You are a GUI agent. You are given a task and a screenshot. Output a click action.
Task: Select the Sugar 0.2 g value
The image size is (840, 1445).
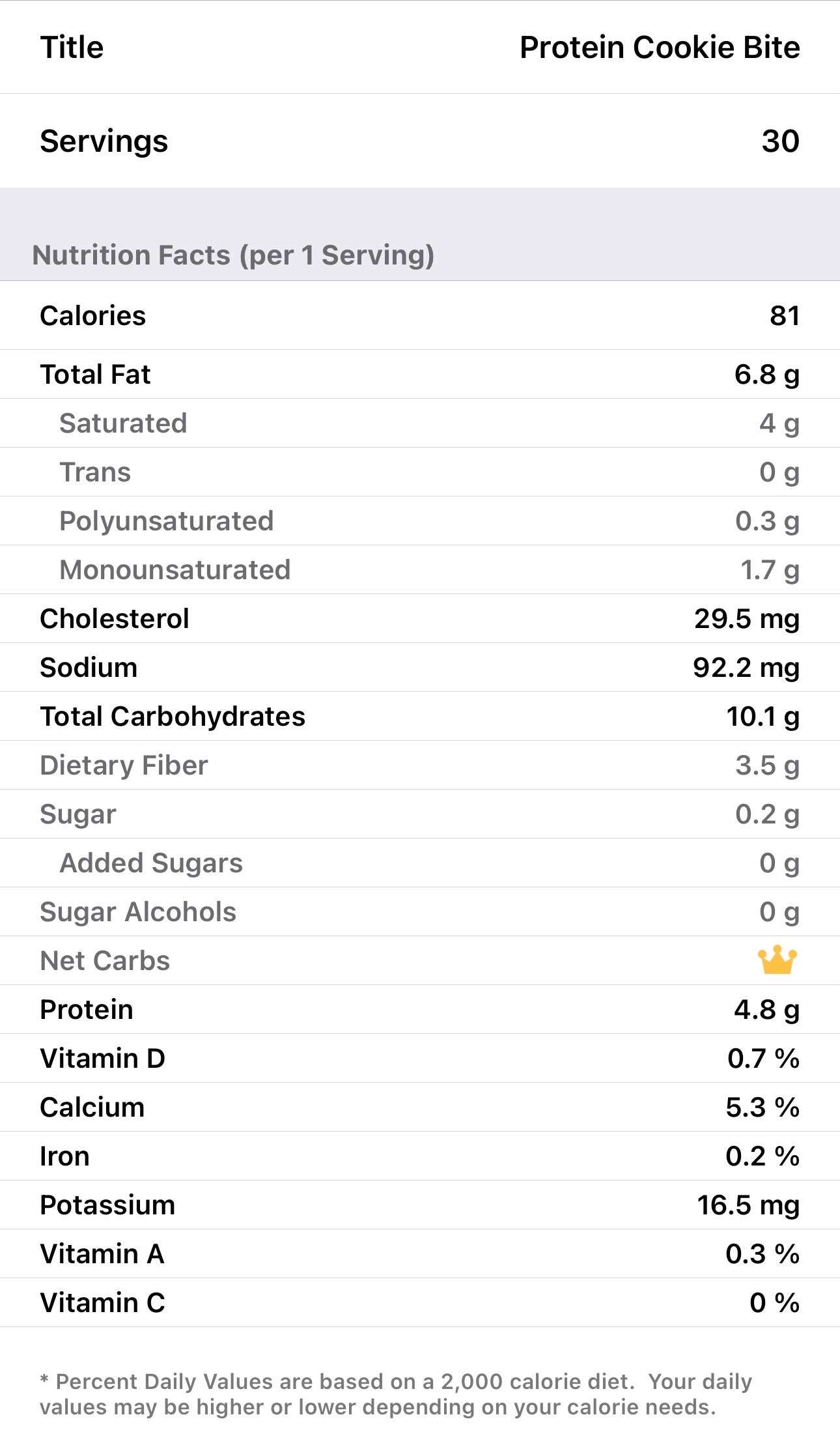coord(767,814)
